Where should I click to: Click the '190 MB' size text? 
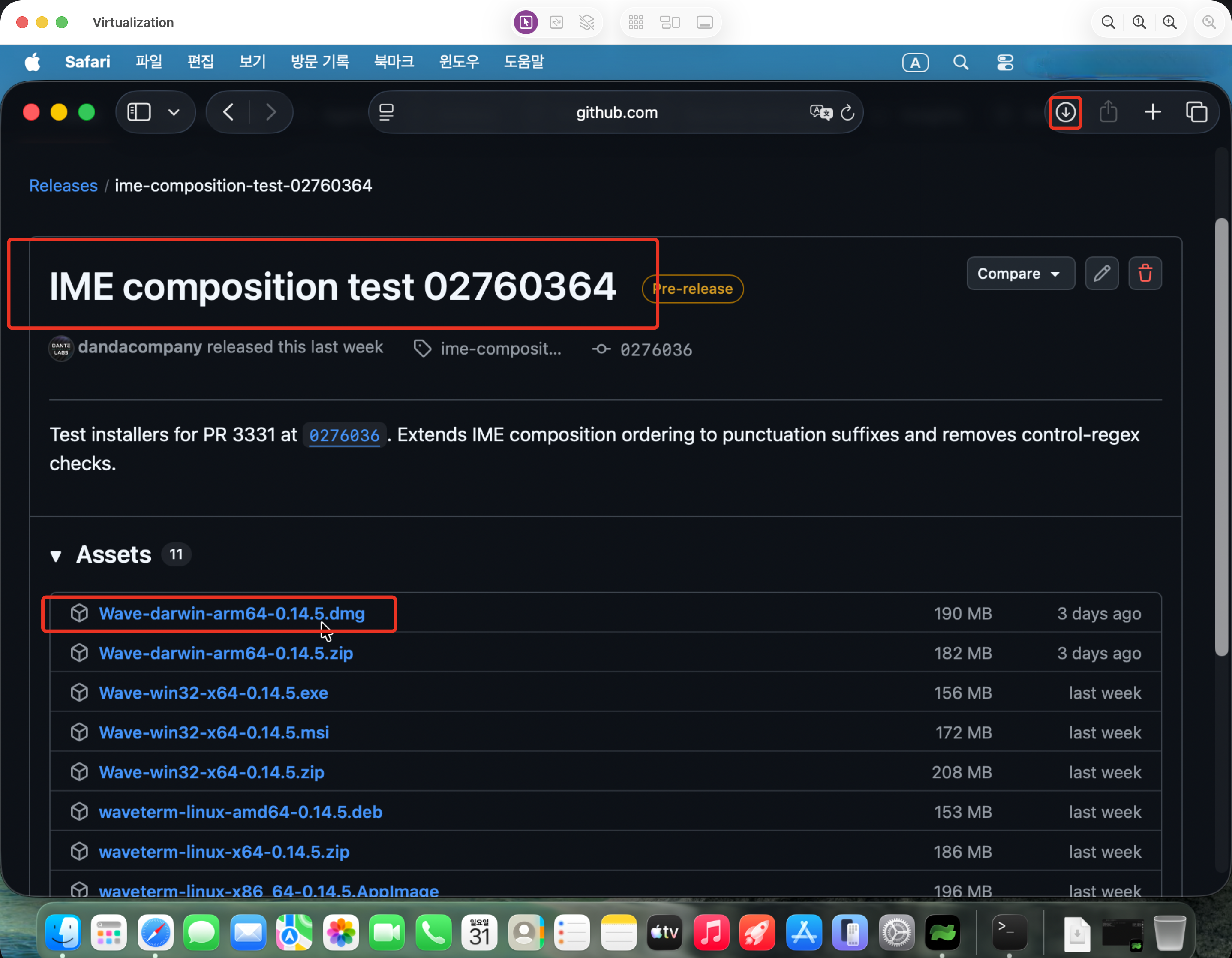point(962,614)
